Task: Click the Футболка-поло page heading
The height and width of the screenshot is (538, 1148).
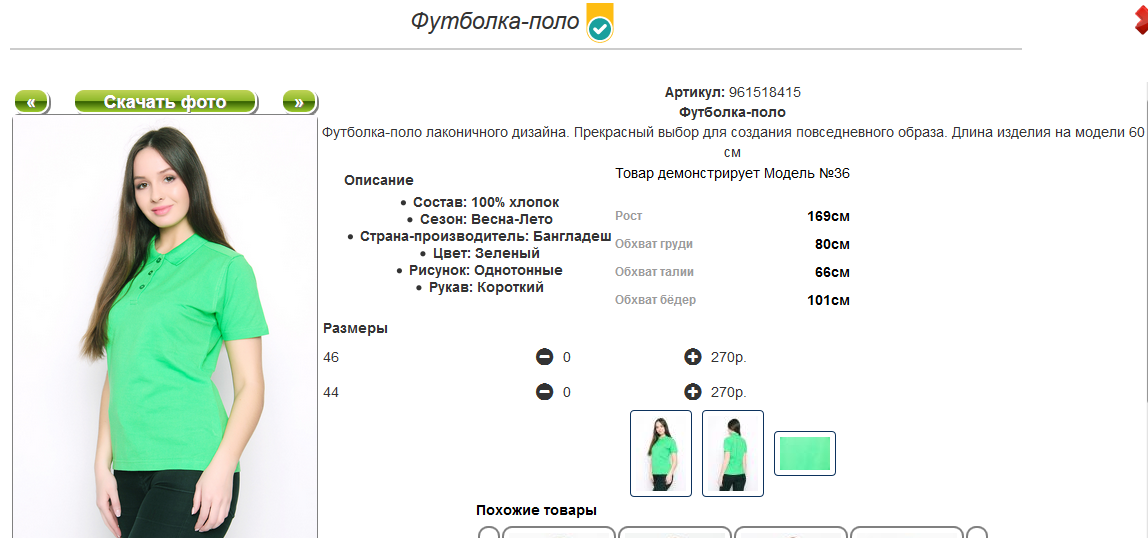Action: click(x=495, y=21)
